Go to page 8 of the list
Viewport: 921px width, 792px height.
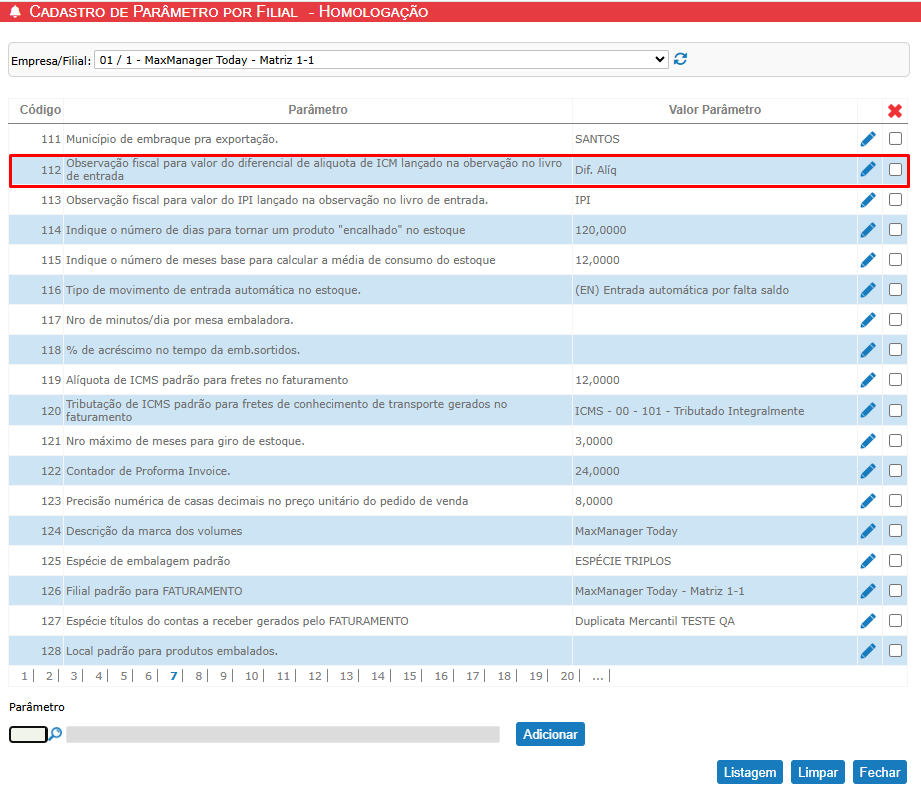[199, 676]
